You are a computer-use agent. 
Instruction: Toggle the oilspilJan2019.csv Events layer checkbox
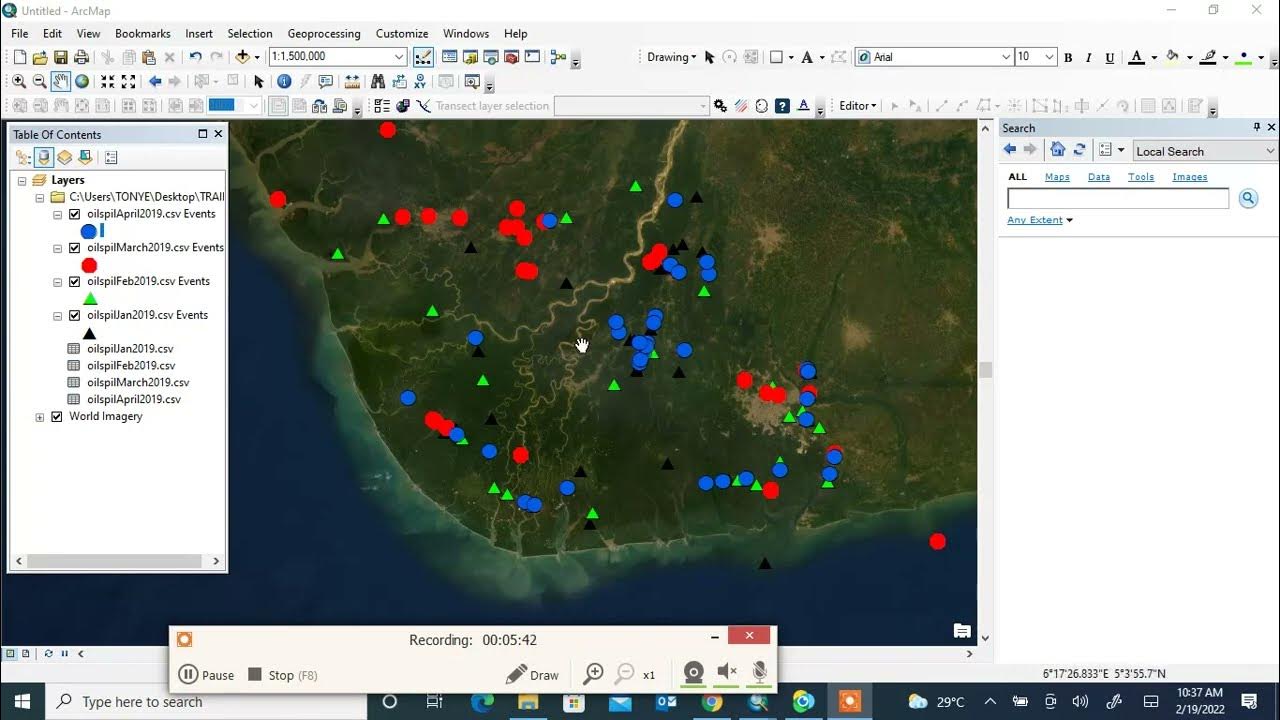point(74,315)
